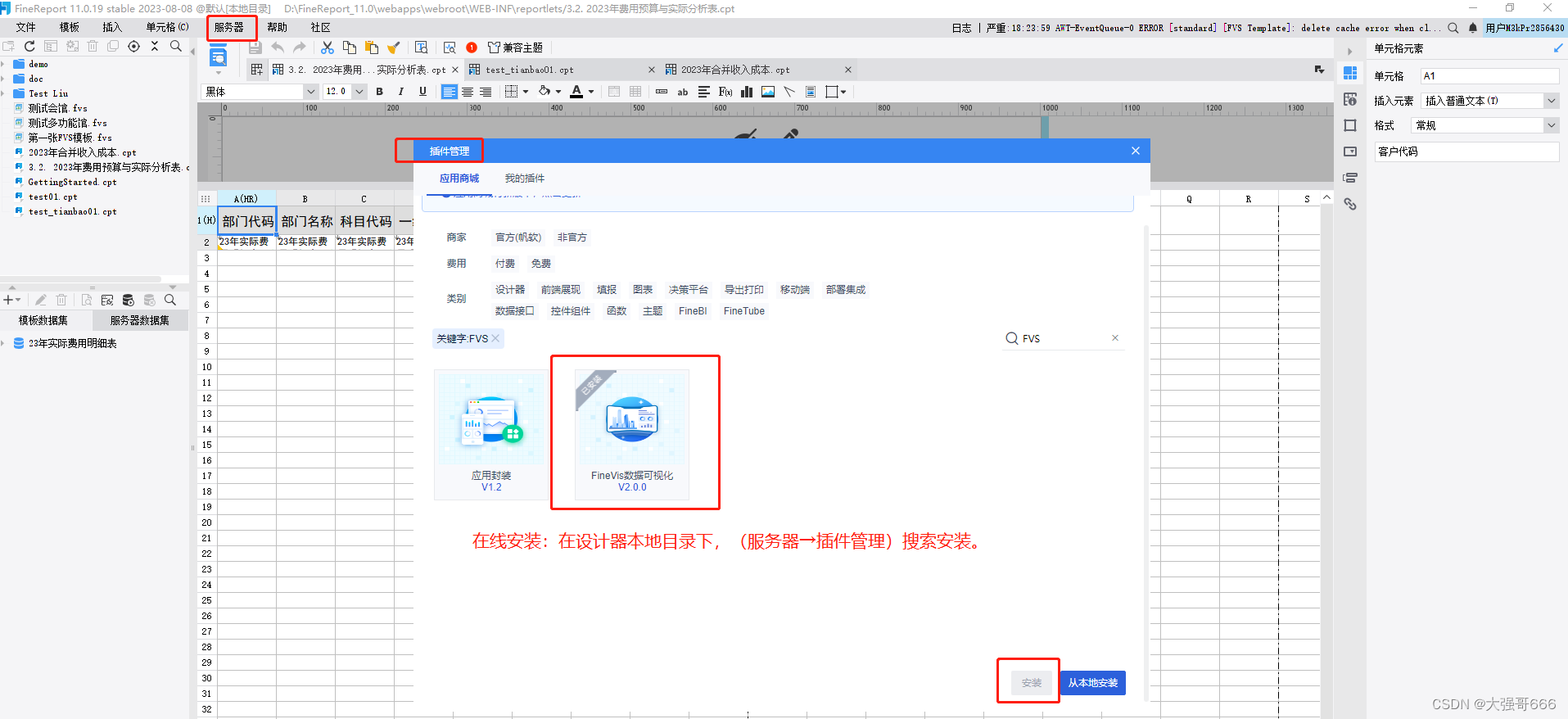Insert a chart via the bar chart icon
1568x719 pixels.
point(747,92)
